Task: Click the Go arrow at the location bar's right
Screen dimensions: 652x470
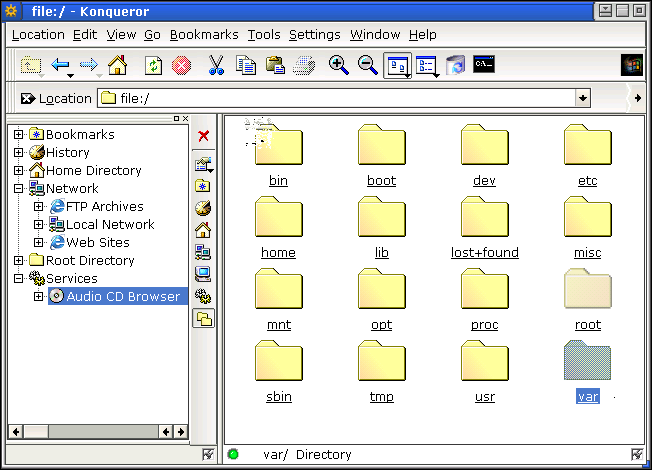Action: point(637,98)
